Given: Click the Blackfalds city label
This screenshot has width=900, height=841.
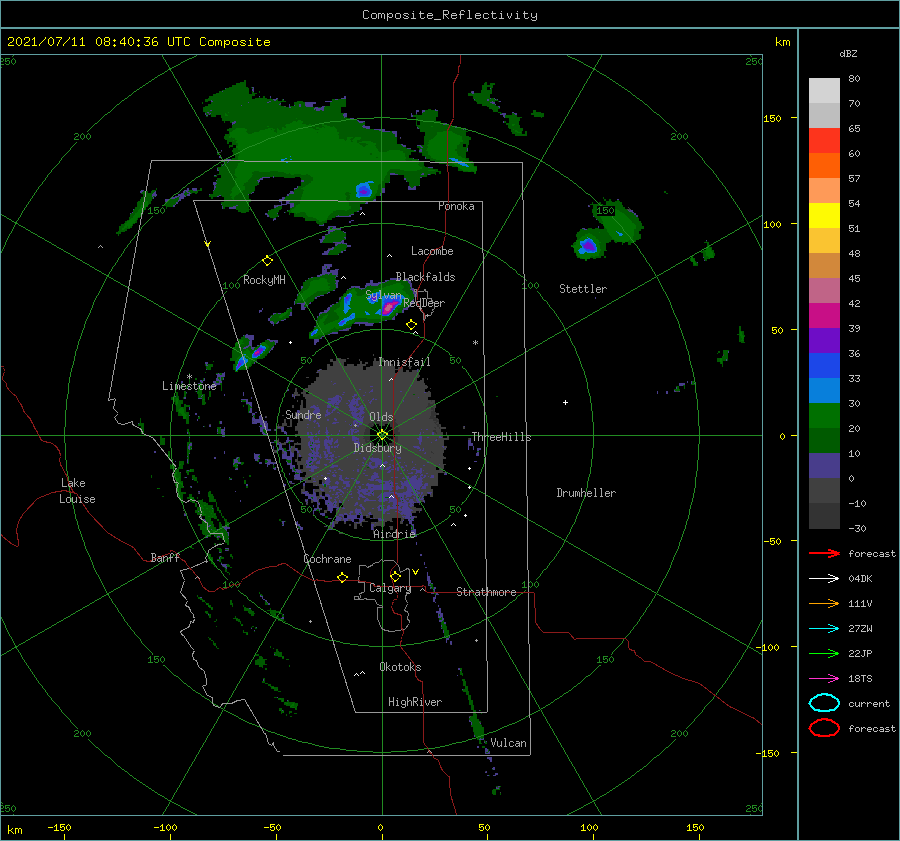Looking at the screenshot, I should 425,277.
